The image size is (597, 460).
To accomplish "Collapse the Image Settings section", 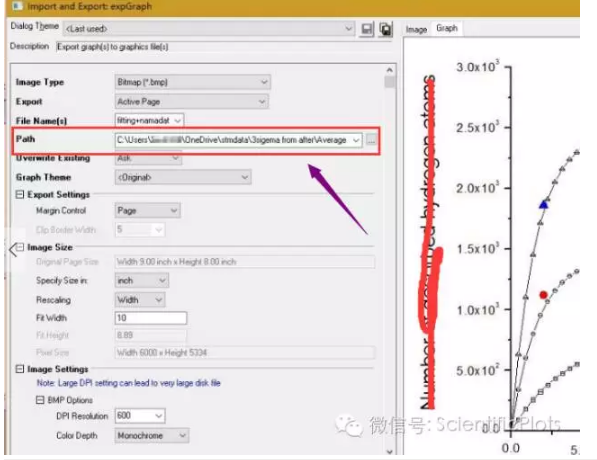I will (x=20, y=369).
